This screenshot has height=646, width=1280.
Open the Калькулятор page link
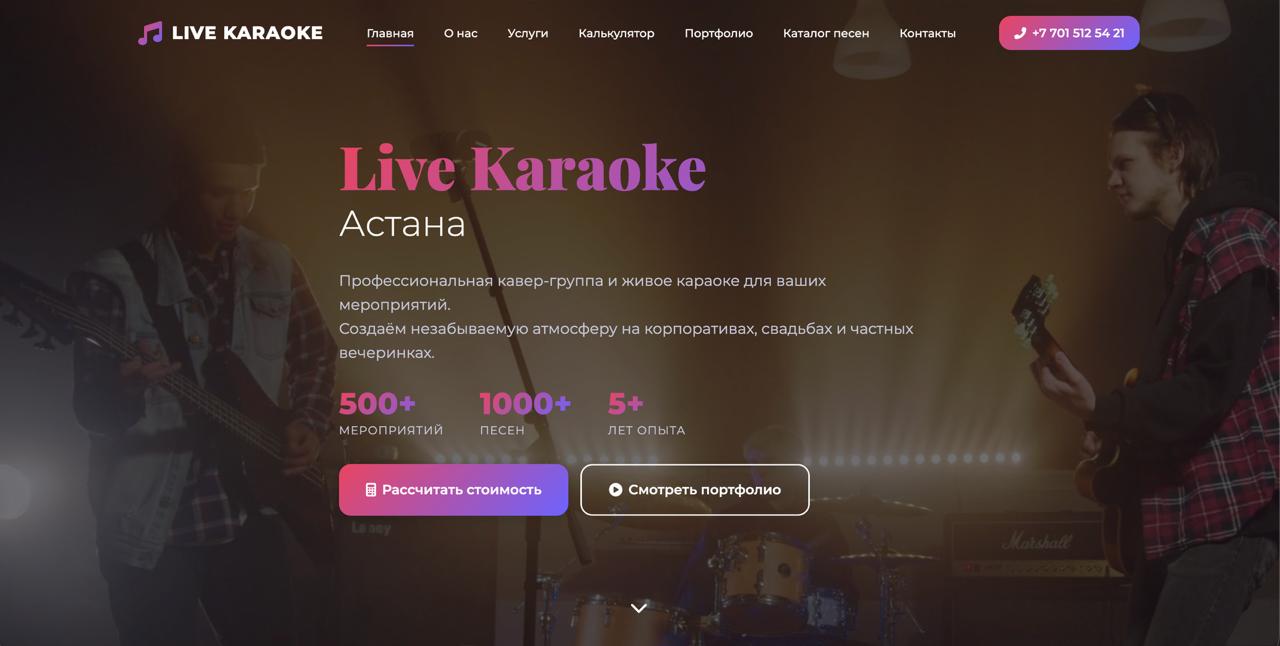616,33
